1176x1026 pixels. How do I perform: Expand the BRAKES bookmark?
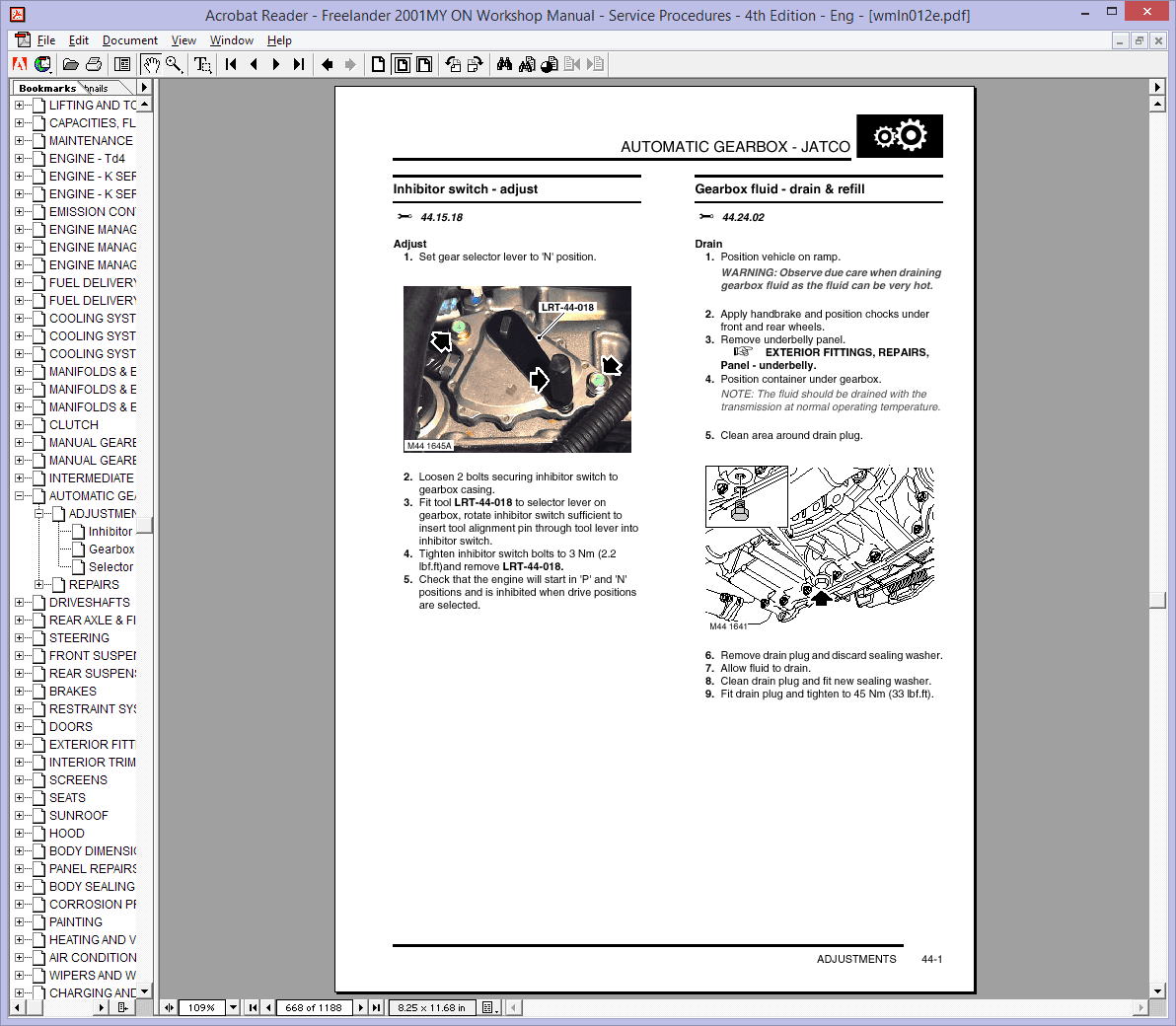pyautogui.click(x=20, y=691)
